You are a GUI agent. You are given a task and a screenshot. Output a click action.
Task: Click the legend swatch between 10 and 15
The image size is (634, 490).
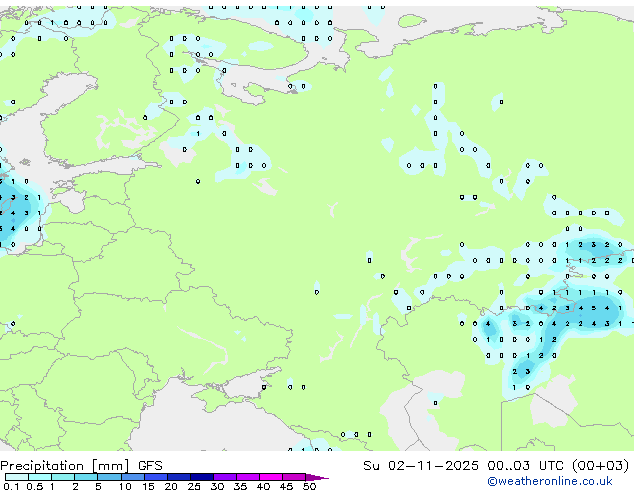[133, 477]
